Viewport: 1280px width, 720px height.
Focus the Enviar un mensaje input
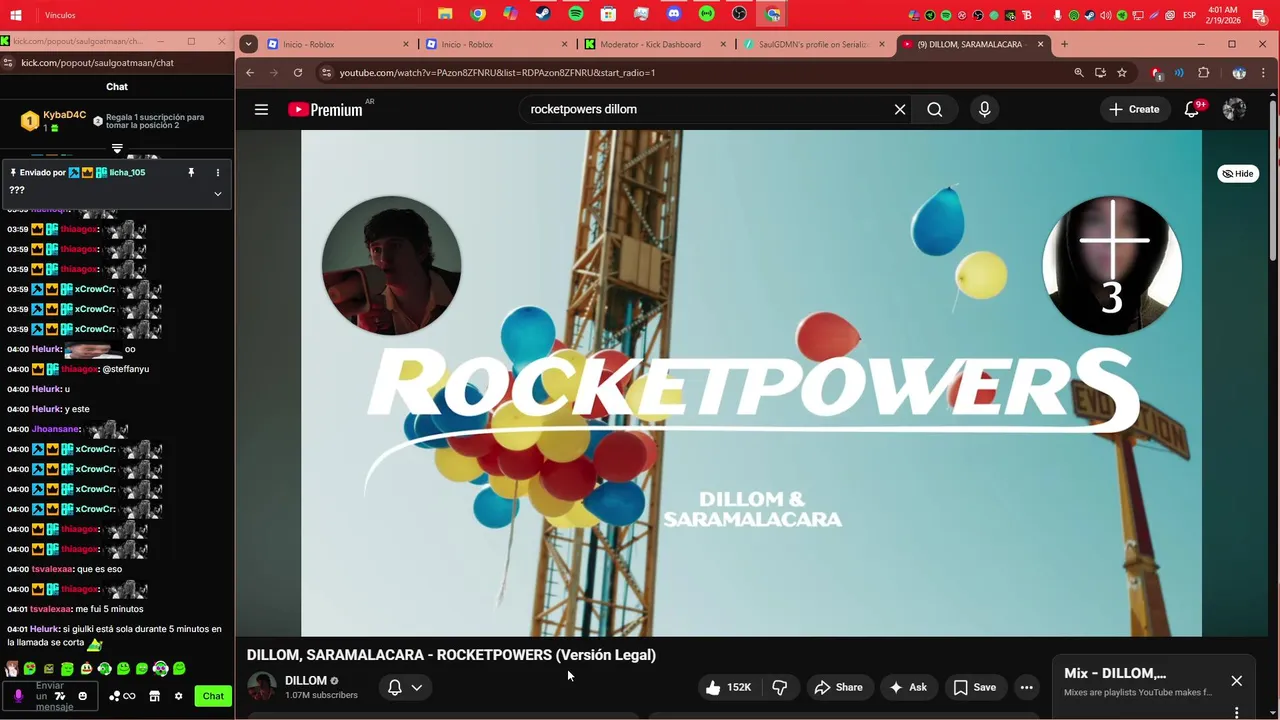tap(50, 696)
